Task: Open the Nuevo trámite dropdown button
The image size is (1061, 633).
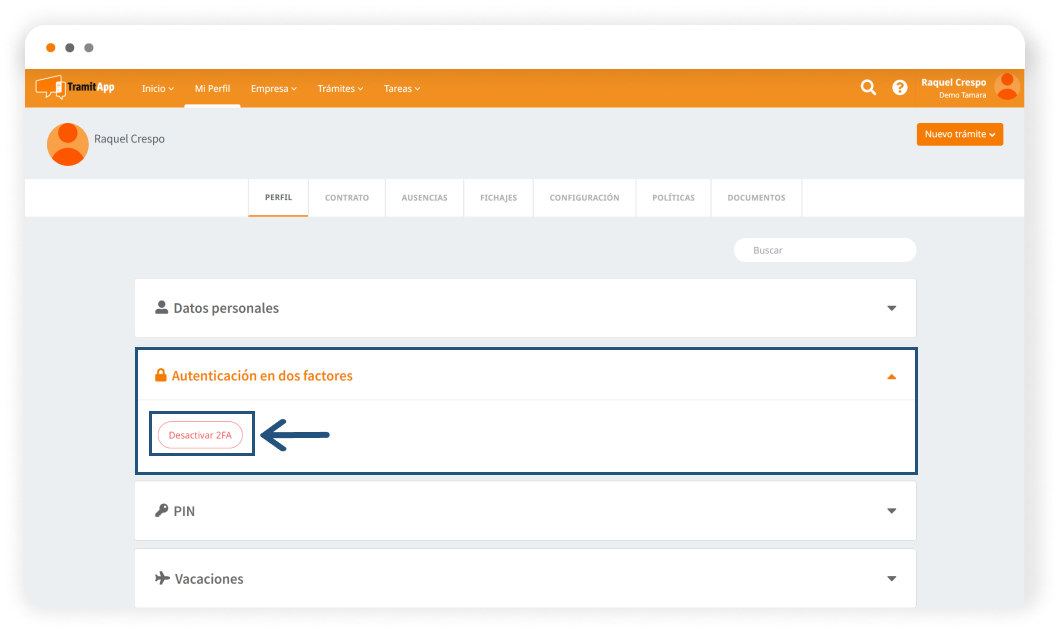Action: 959,134
